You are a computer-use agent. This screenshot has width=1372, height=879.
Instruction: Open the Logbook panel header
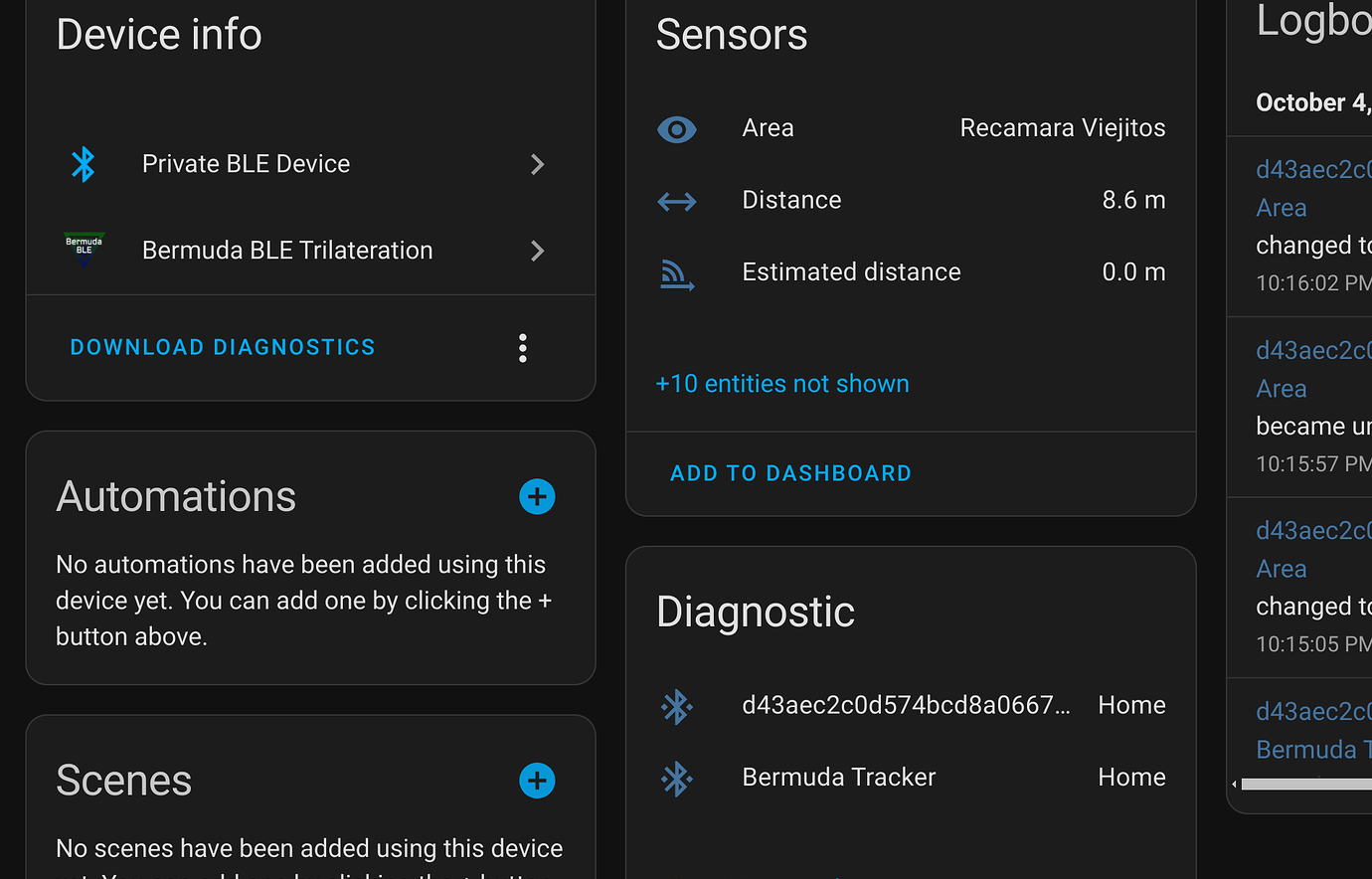point(1313,22)
